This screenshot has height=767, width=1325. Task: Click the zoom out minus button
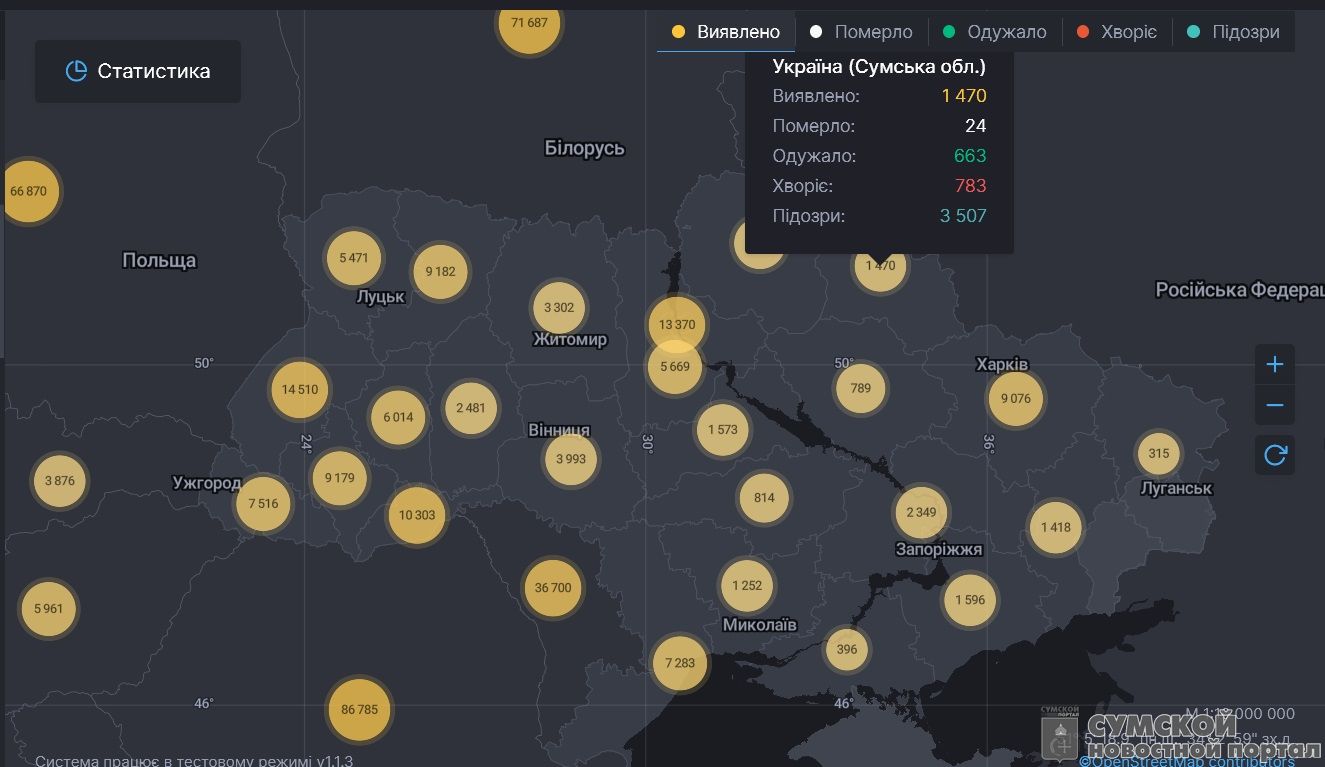[x=1274, y=406]
